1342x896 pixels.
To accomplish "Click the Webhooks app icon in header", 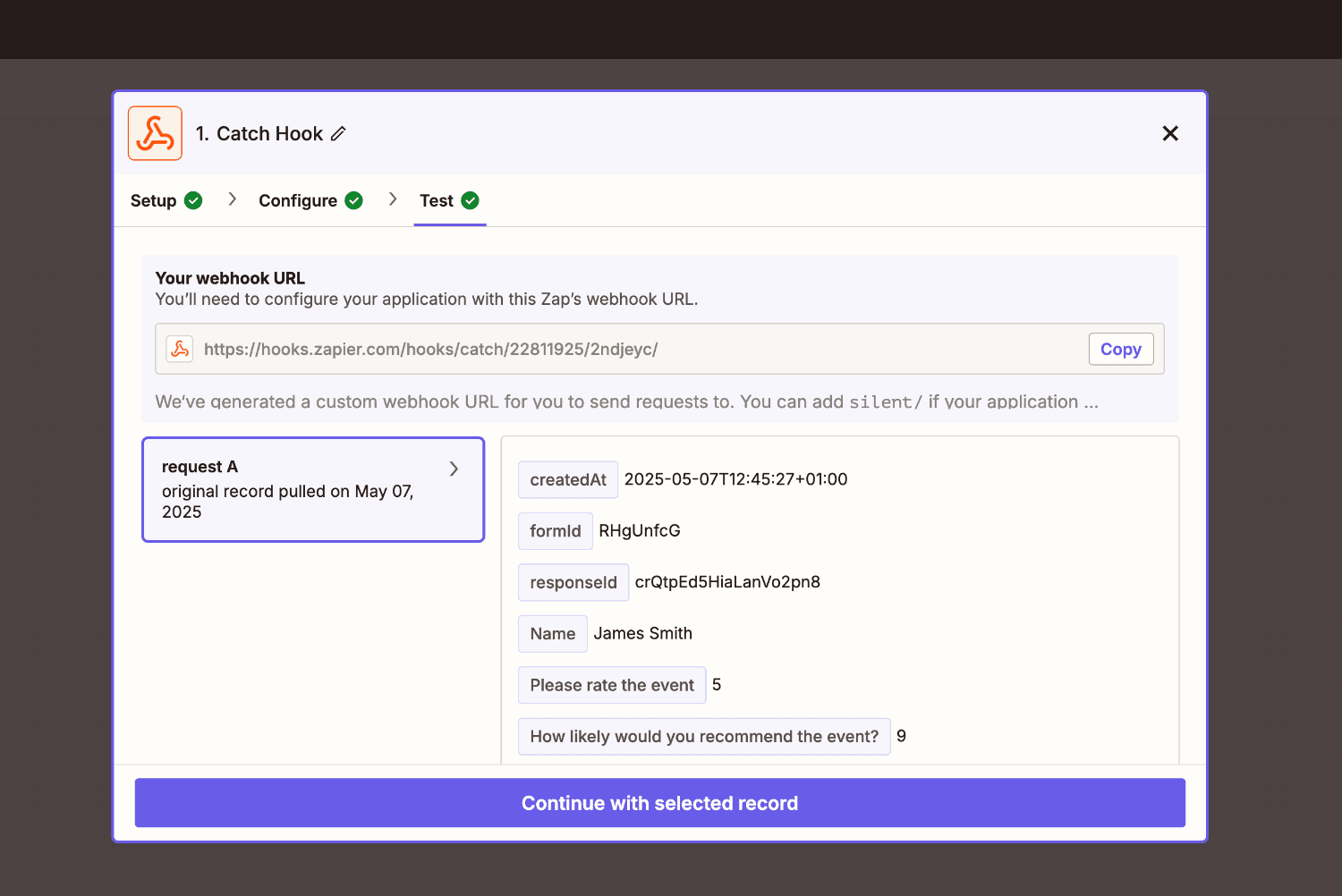I will point(155,133).
